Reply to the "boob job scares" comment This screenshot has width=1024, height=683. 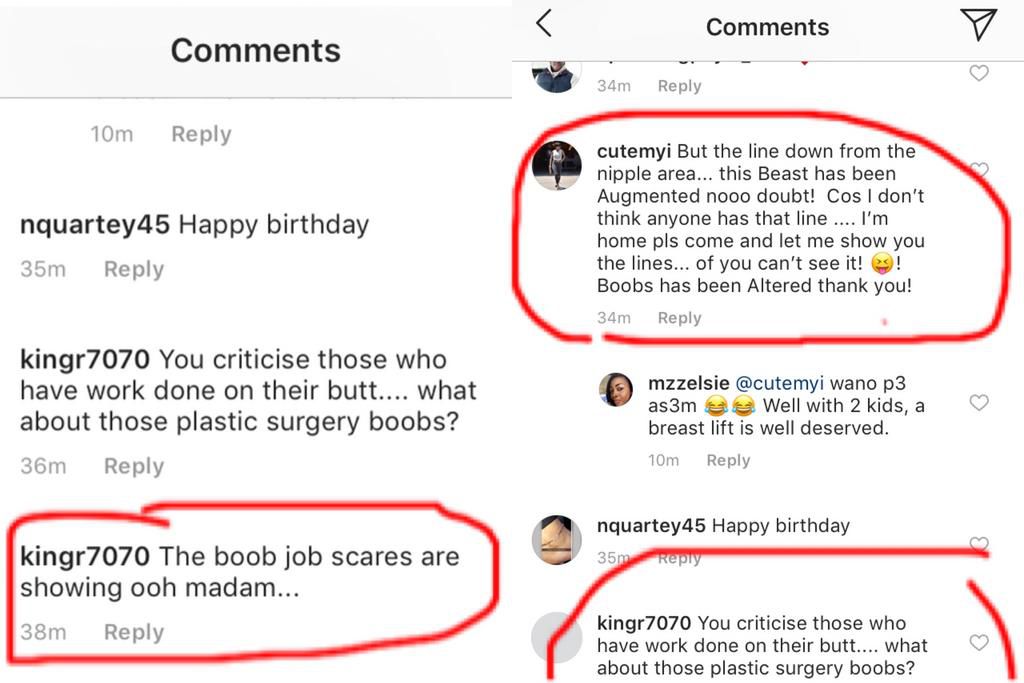134,632
